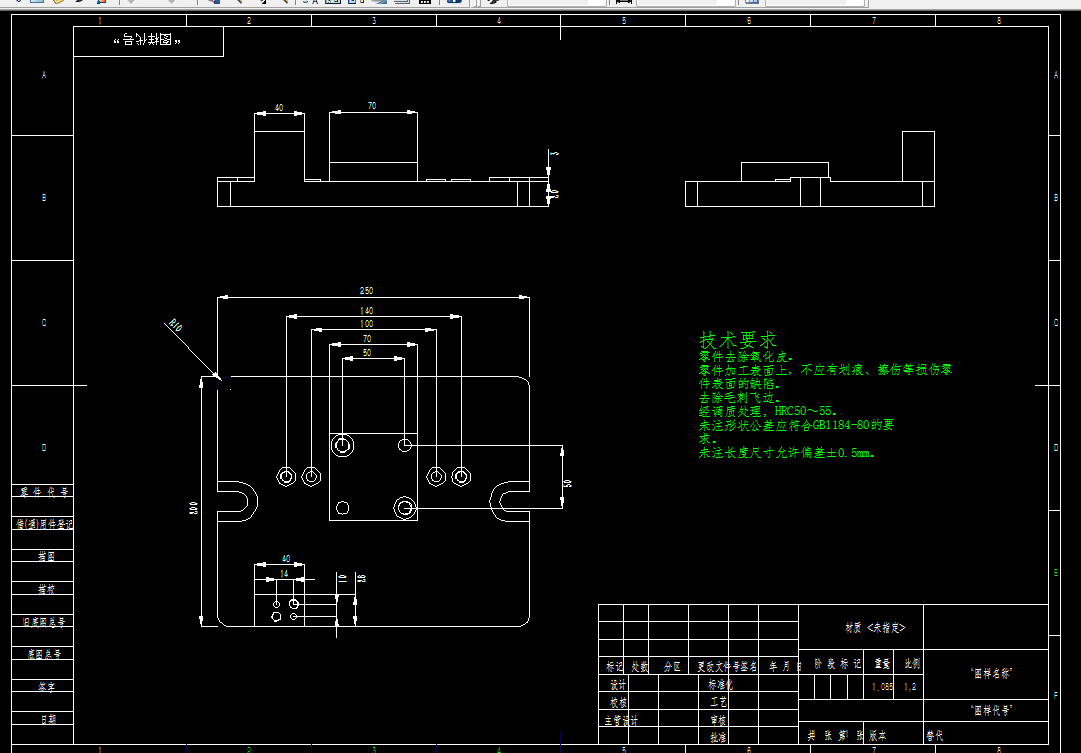Click the green 技术要求 heading

pyautogui.click(x=738, y=340)
